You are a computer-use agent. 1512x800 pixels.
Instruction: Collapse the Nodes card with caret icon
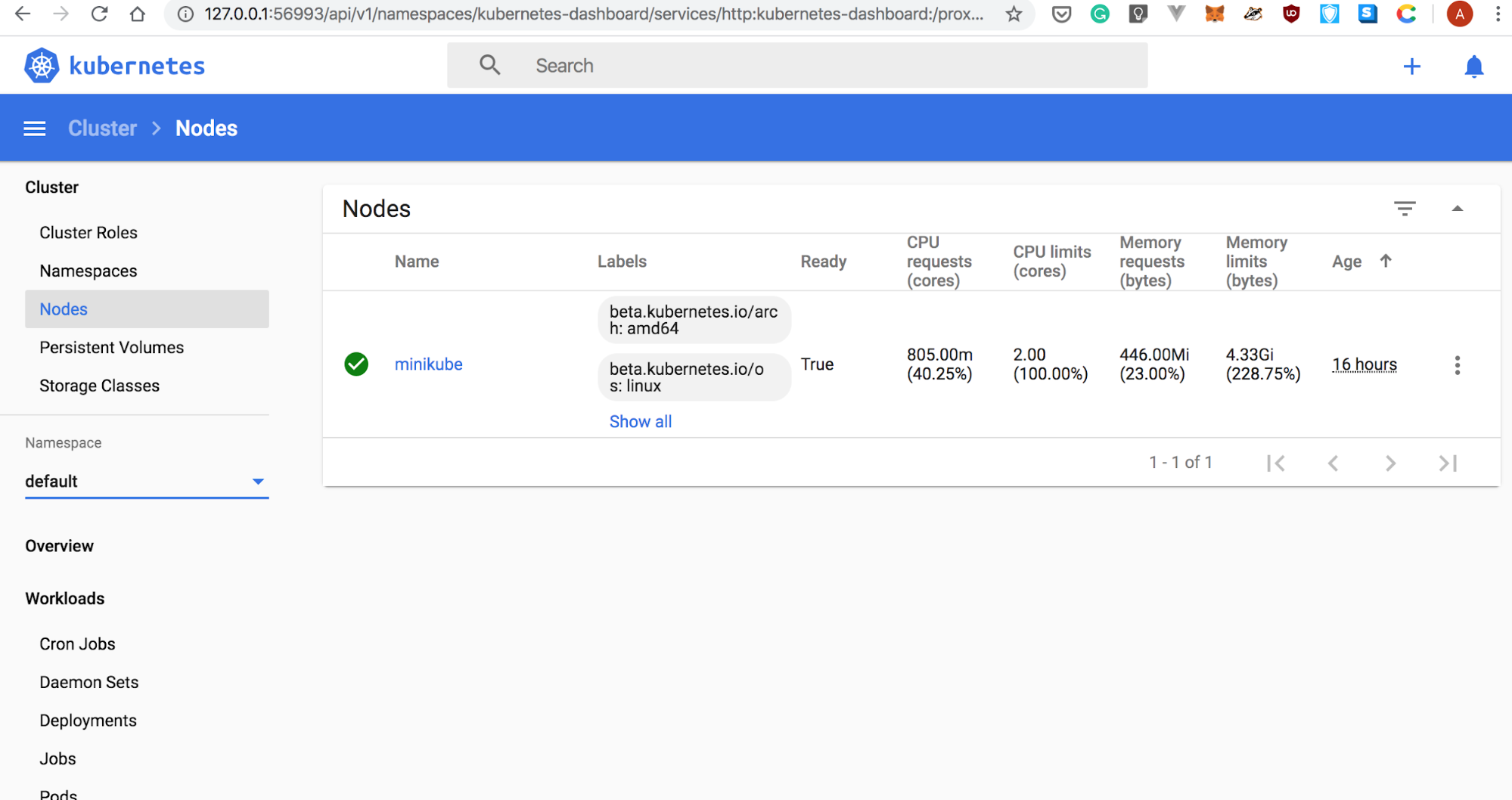pos(1457,209)
